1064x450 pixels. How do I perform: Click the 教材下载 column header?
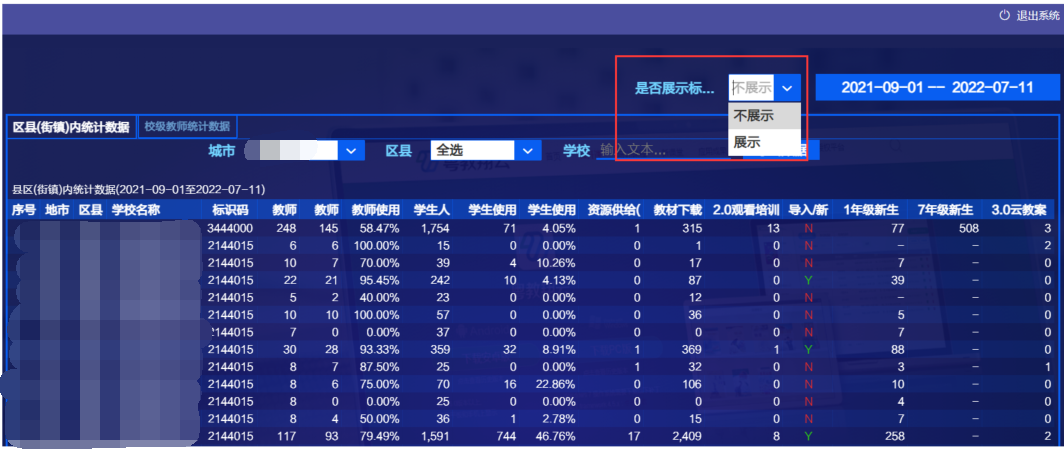tap(678, 210)
